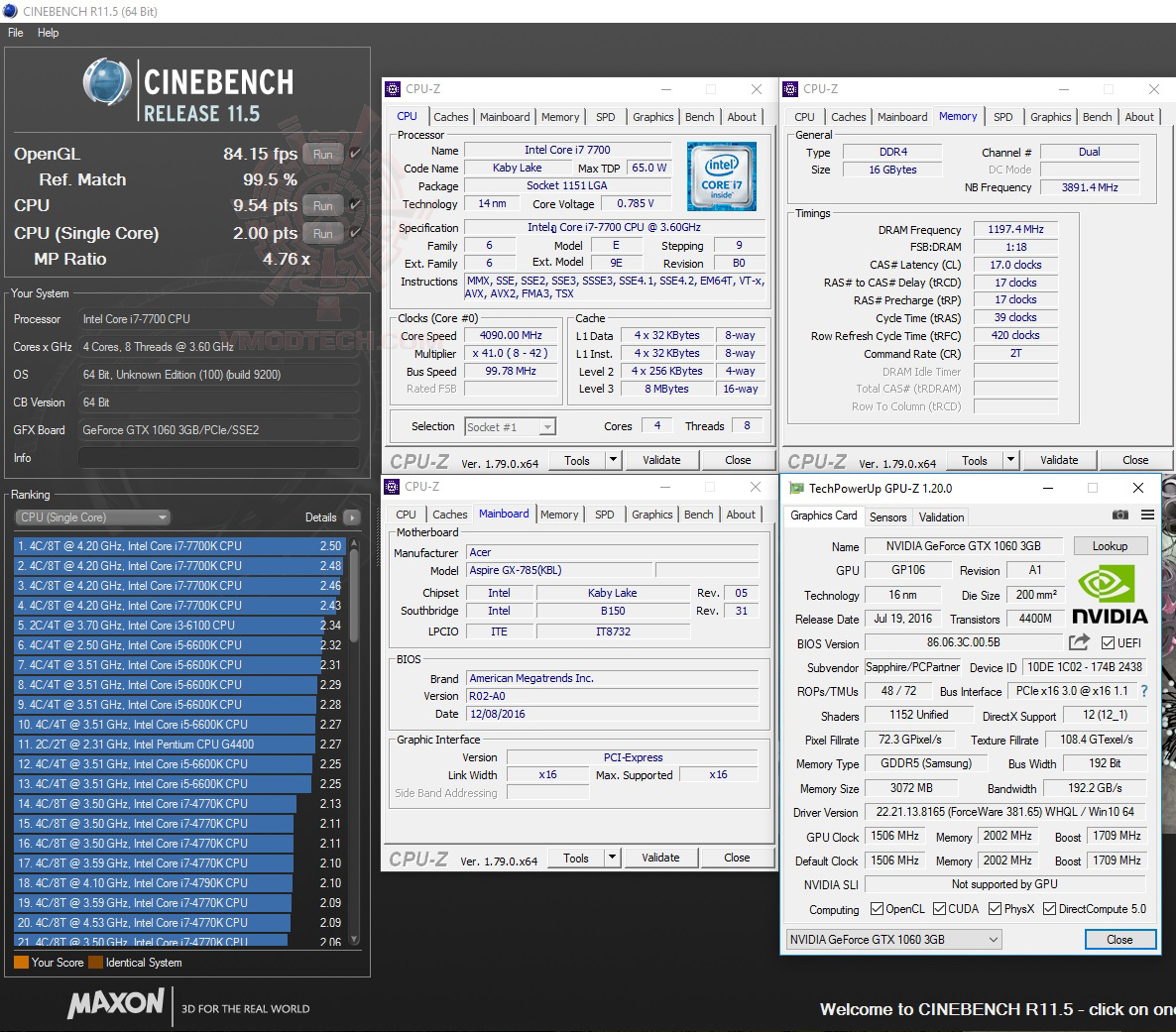The height and width of the screenshot is (1032, 1176).
Task: Click the Close button in GPU-Z
Action: click(x=1119, y=940)
